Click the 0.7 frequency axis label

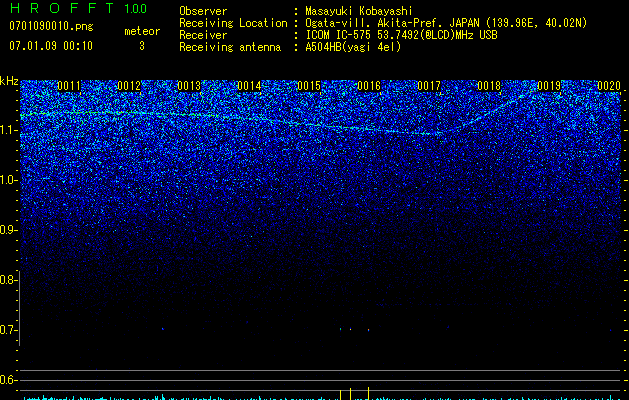[x=7, y=330]
